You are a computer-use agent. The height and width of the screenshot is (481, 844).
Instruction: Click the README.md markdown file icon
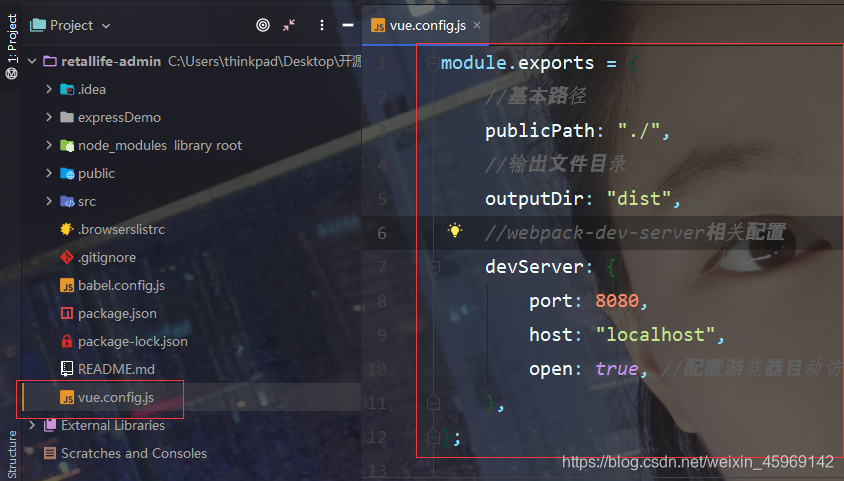pos(67,369)
